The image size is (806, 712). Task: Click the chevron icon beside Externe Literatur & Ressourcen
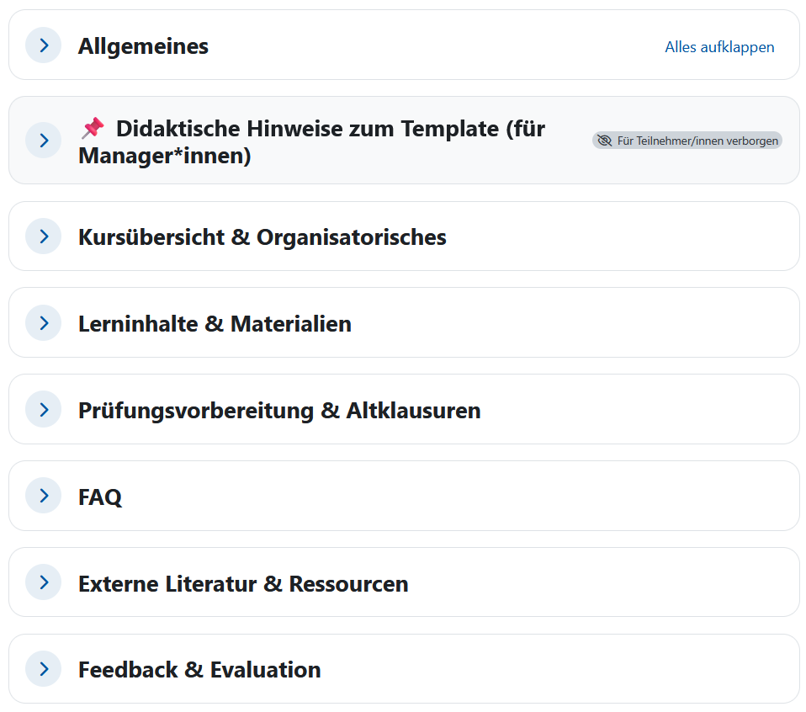click(x=43, y=583)
